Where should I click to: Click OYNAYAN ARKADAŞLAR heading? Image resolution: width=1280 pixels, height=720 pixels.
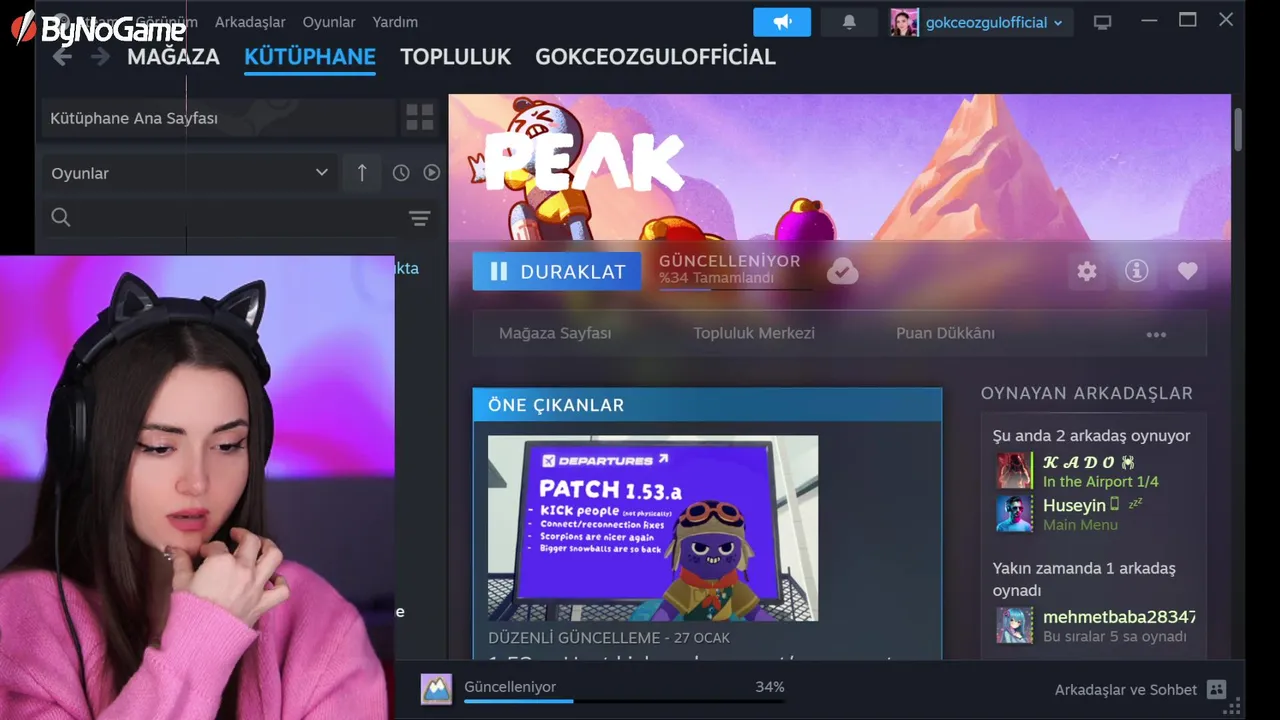[x=1087, y=393]
